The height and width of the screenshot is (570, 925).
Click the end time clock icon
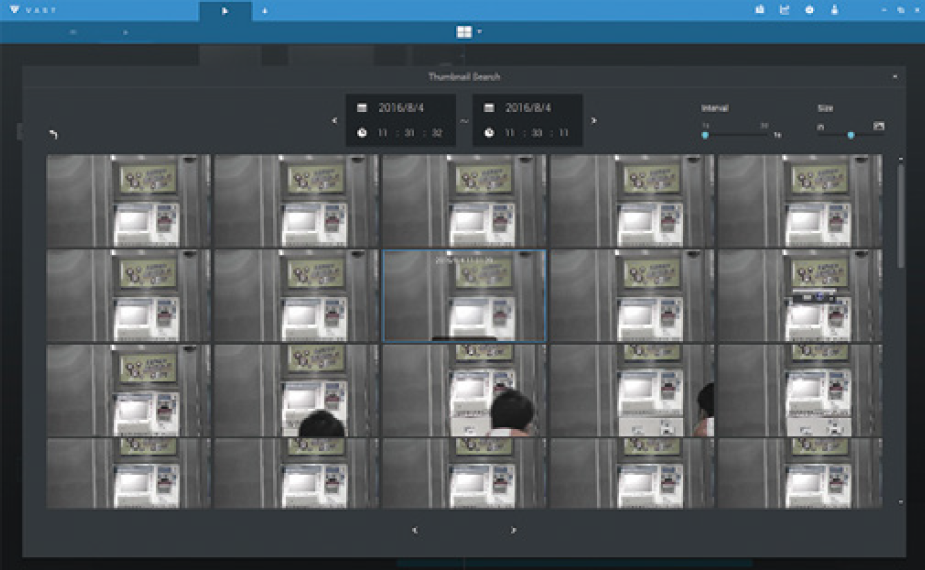pyautogui.click(x=489, y=133)
